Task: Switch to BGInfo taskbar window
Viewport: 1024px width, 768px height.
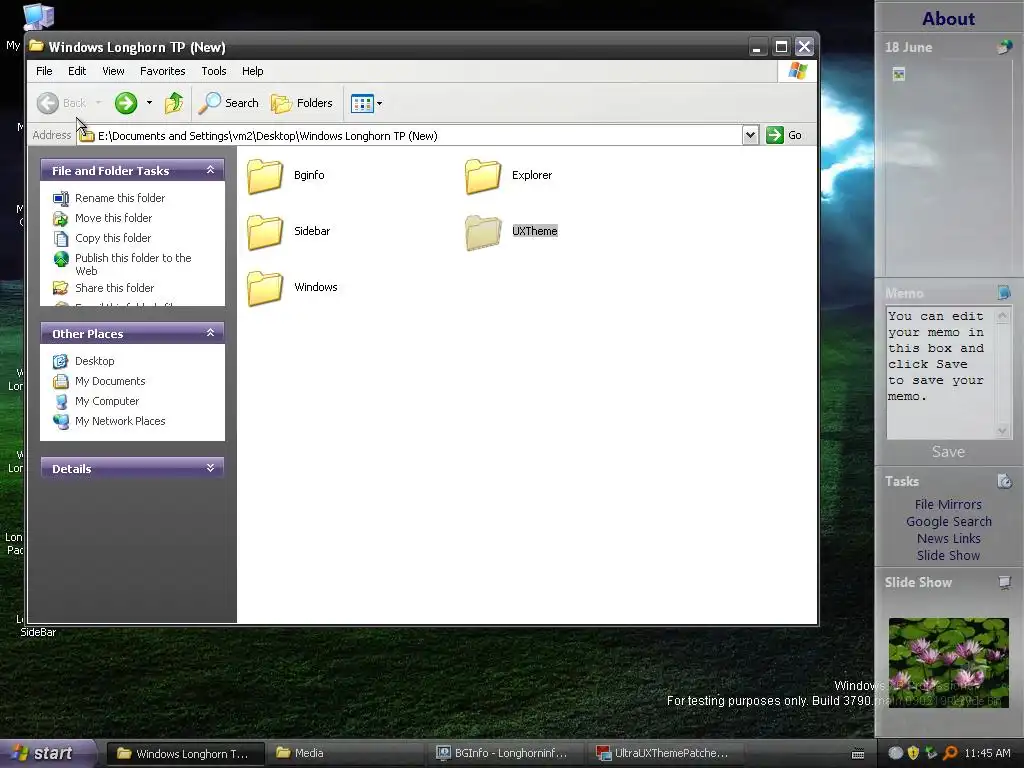Action: click(506, 753)
